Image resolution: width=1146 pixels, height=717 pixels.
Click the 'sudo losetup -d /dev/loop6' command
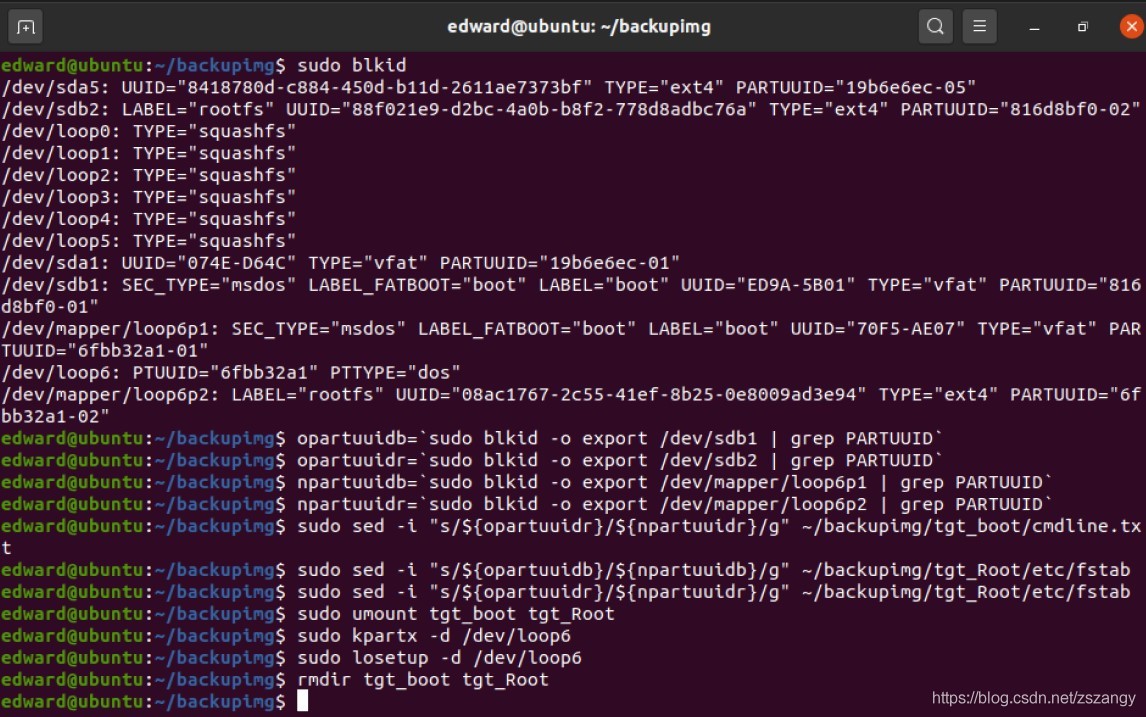pyautogui.click(x=439, y=658)
